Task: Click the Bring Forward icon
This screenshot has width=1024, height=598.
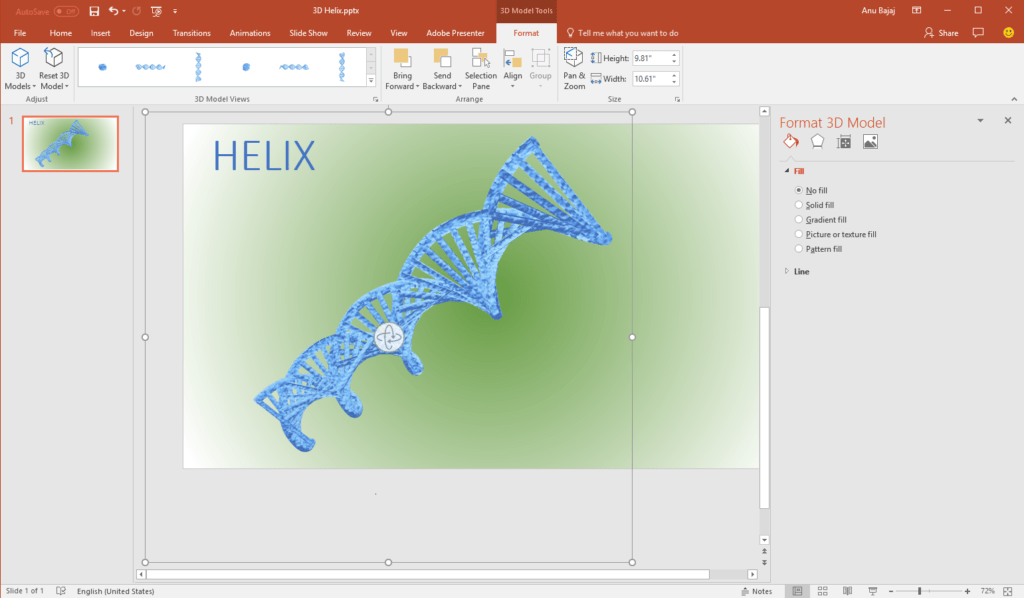Action: (402, 58)
